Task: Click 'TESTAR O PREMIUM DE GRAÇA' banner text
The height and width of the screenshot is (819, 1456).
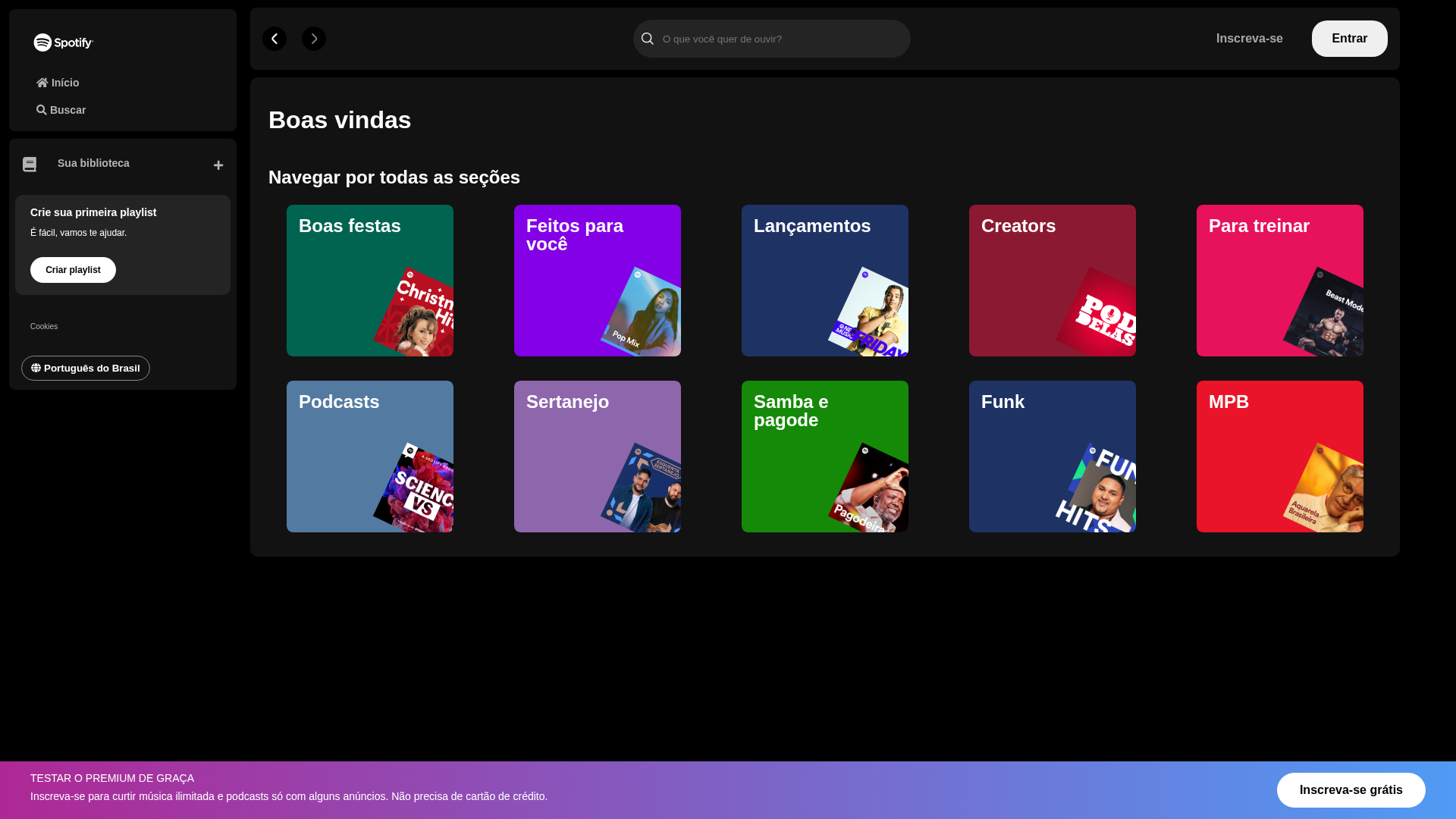Action: click(x=112, y=778)
